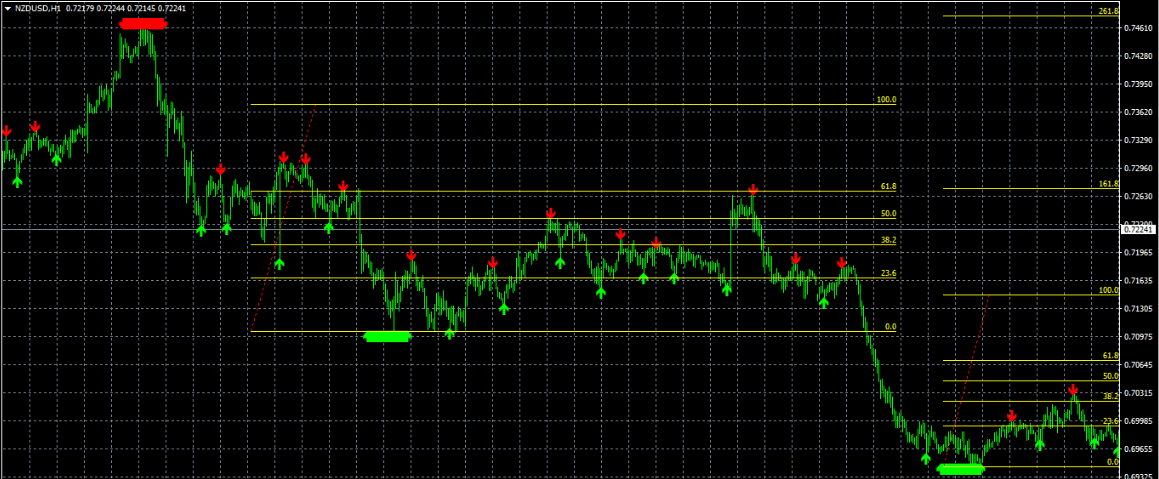Select the green support bar at bottom right
The width and height of the screenshot is (1159, 479).
tap(961, 468)
